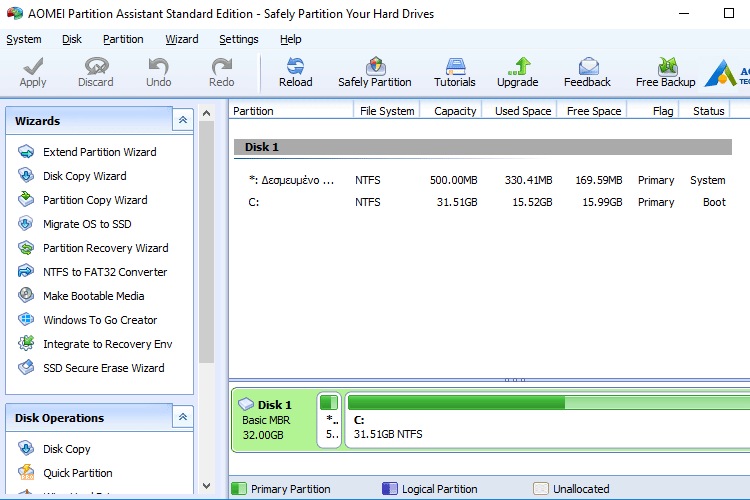Click the Apply checkmark toolbar icon
This screenshot has width=750, height=500.
[33, 66]
